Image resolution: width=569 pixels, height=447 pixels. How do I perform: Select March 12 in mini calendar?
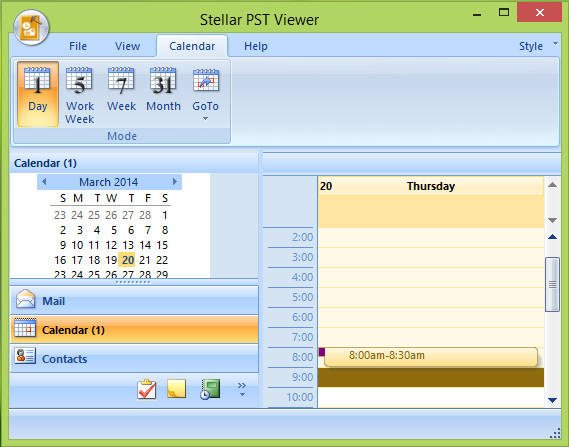coord(111,245)
